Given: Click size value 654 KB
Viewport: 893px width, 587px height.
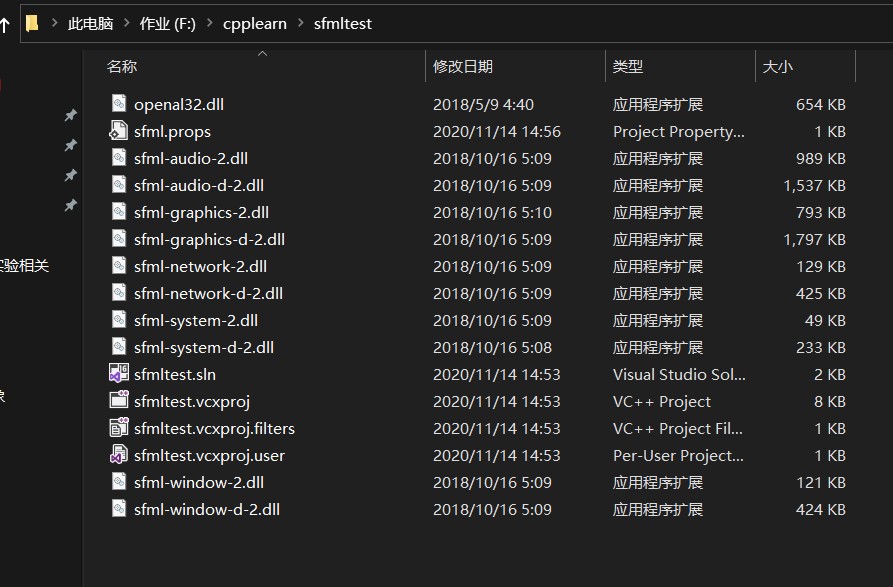Looking at the screenshot, I should point(821,105).
